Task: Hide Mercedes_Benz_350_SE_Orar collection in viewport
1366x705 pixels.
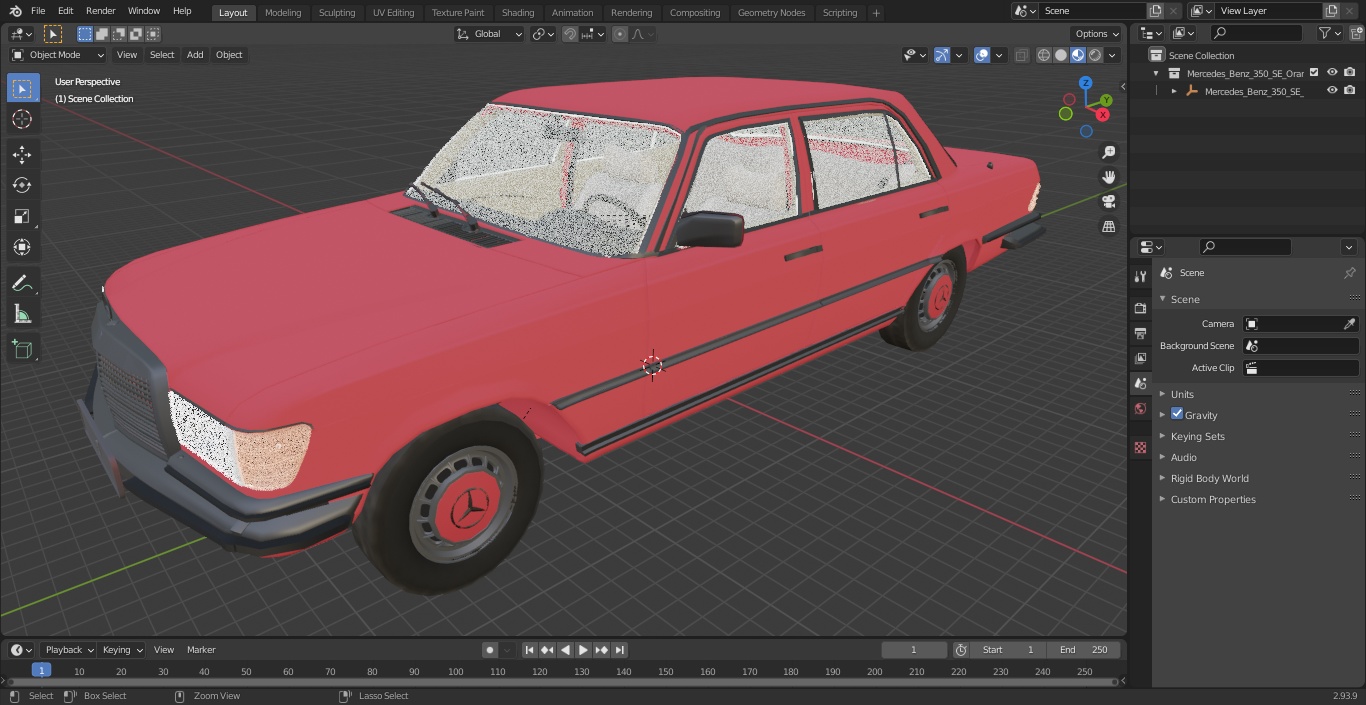Action: coord(1332,73)
